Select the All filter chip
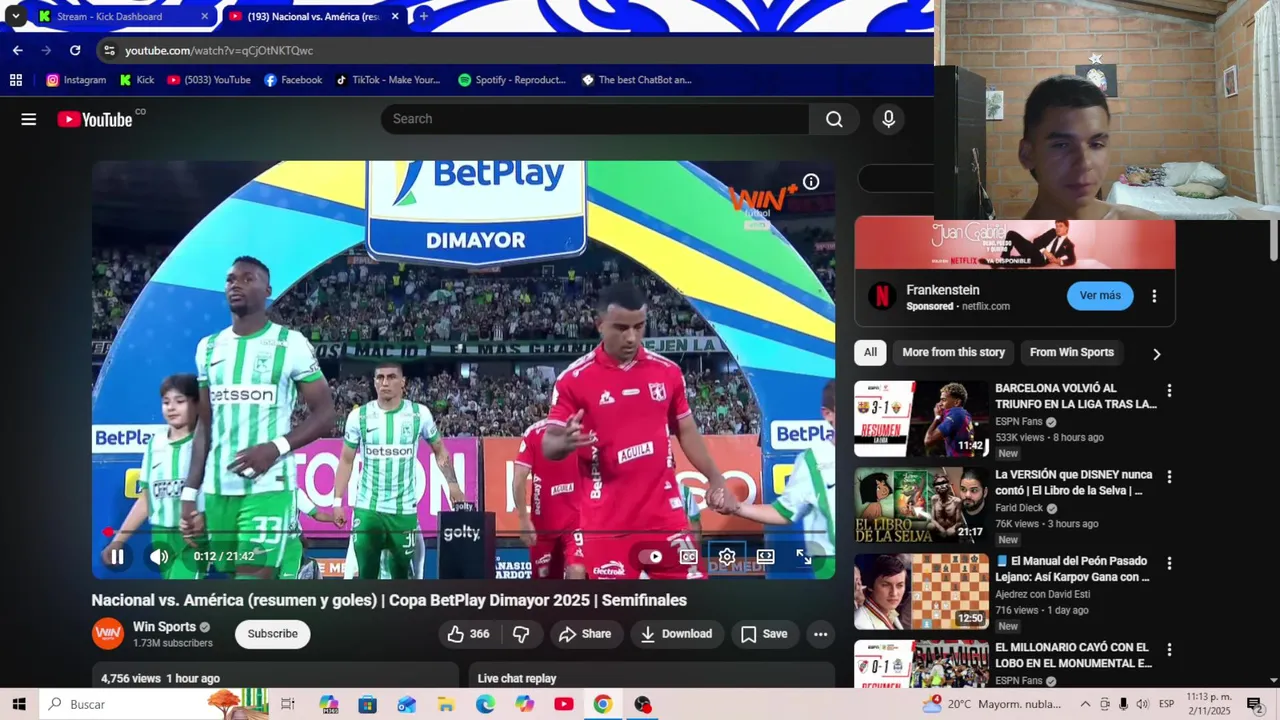This screenshot has width=1280, height=720. click(870, 352)
